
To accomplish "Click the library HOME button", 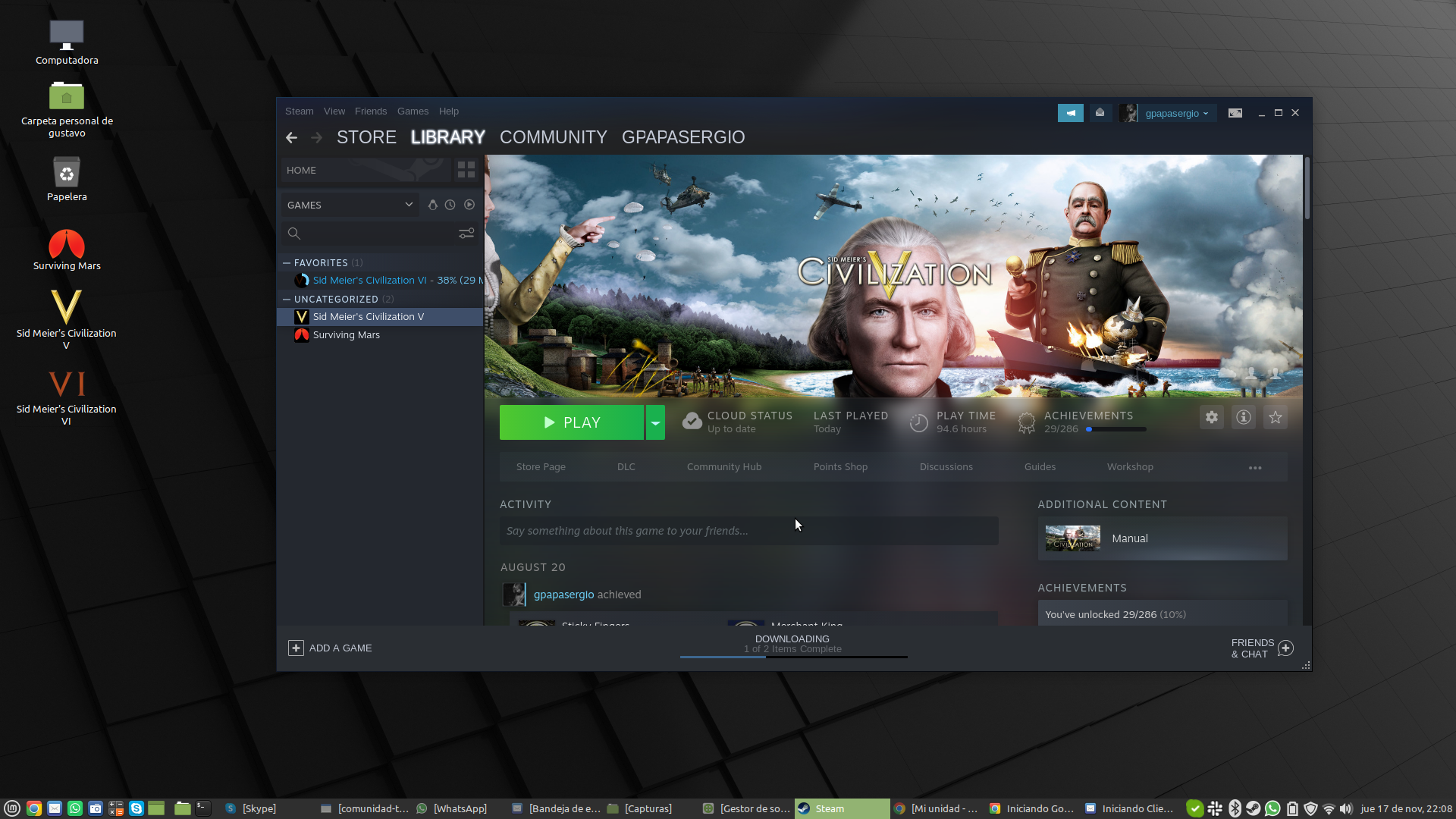I will click(x=366, y=170).
